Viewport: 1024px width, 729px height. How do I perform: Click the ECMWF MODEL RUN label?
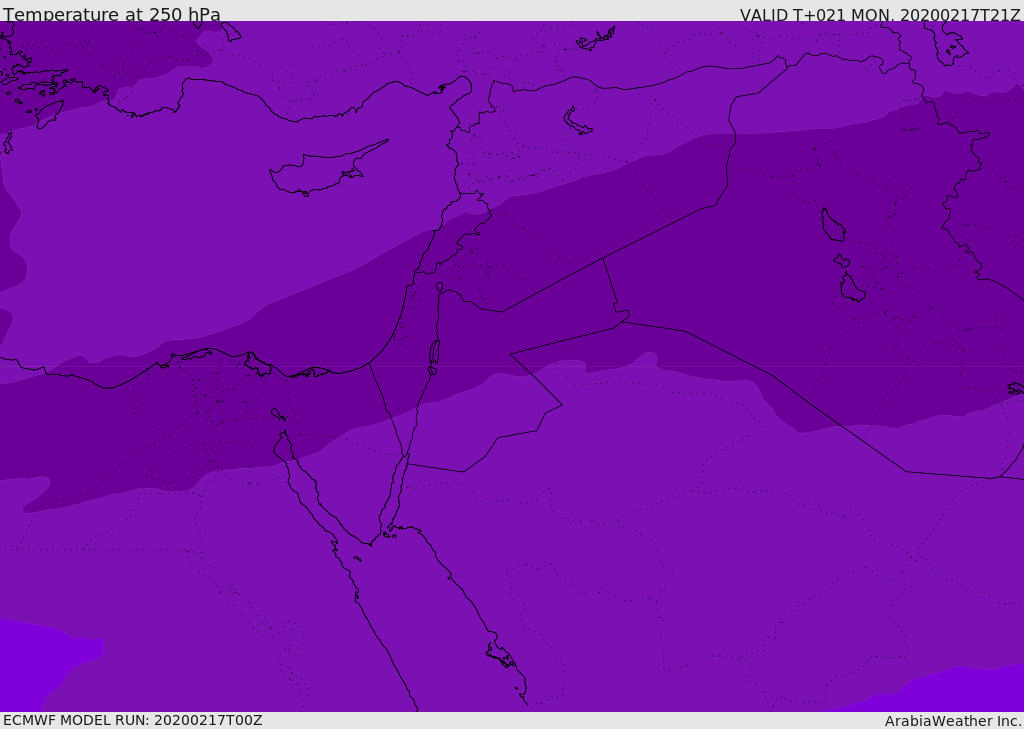point(132,720)
